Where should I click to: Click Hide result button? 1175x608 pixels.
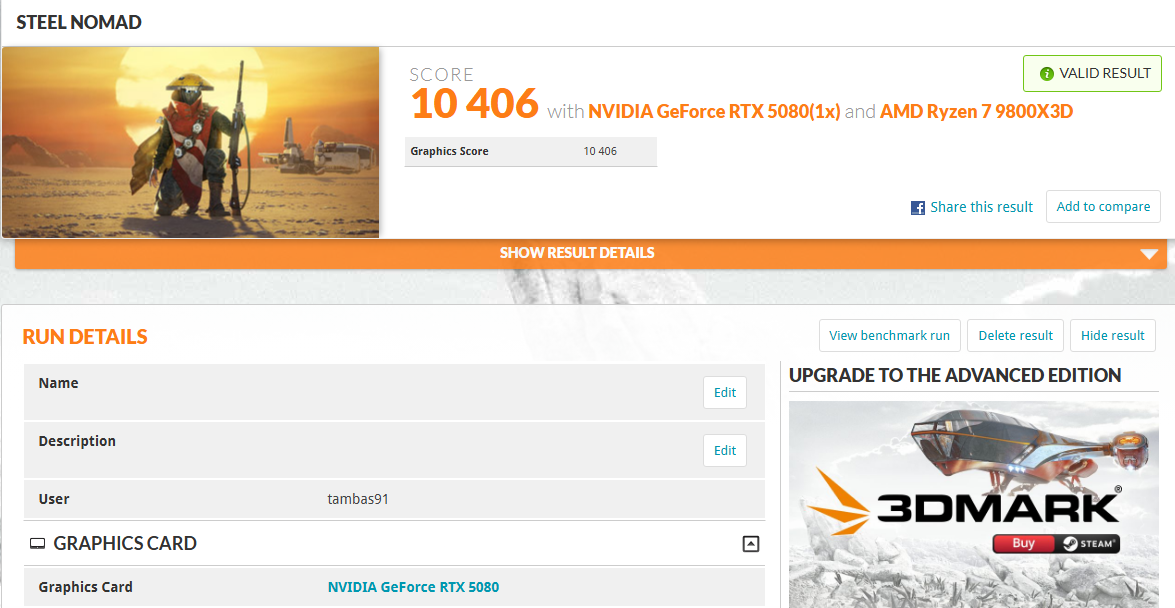coord(1112,335)
